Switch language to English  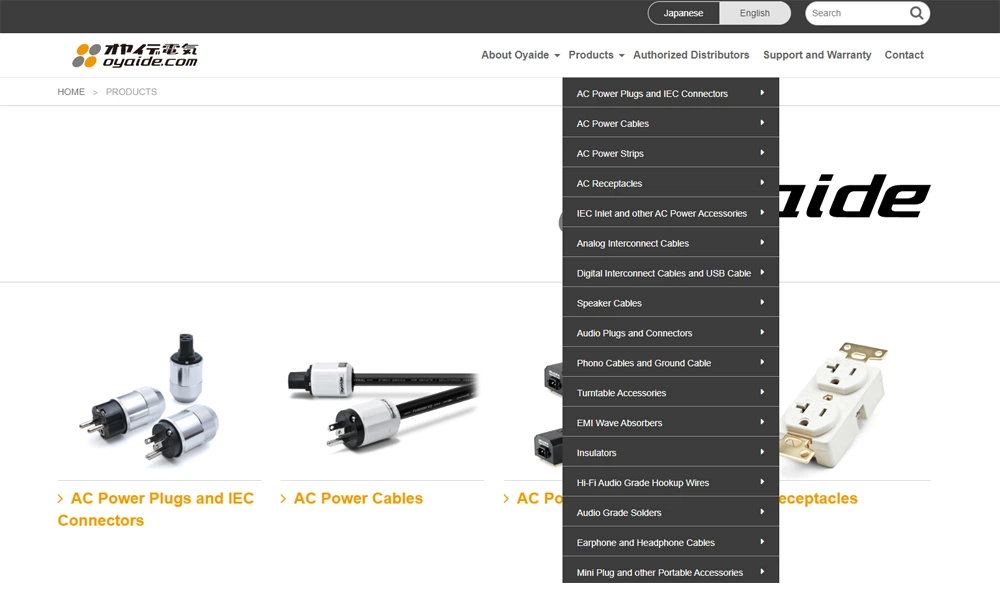tap(754, 13)
